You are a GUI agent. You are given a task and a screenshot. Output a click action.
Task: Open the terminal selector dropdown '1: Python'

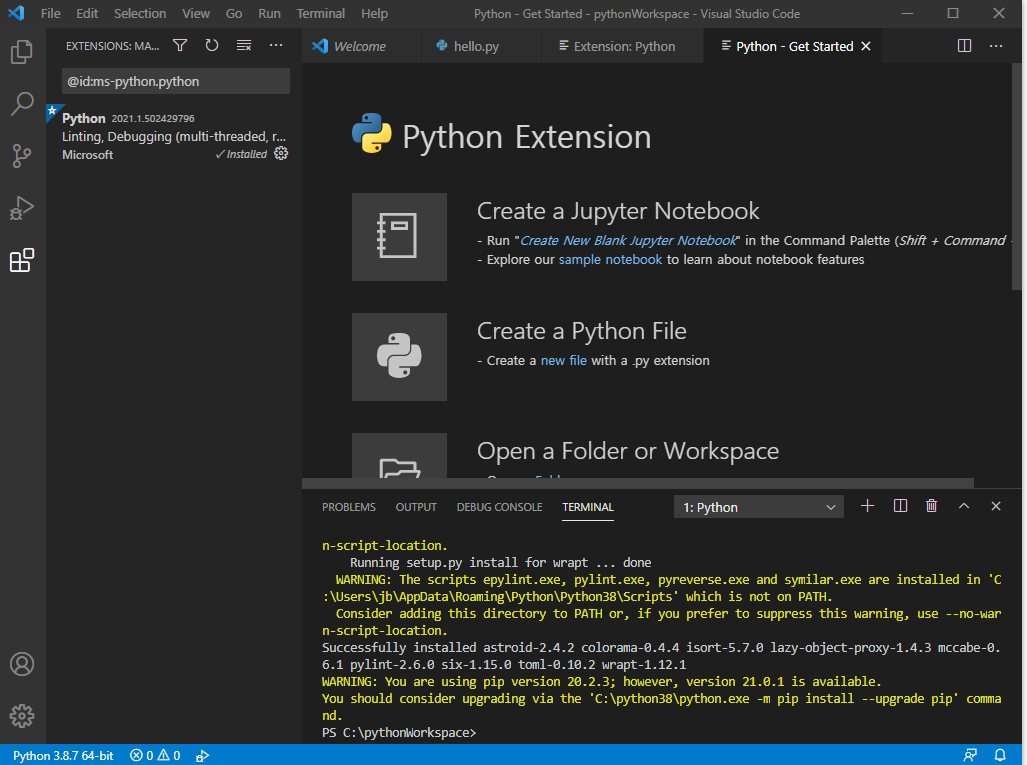tap(758, 507)
